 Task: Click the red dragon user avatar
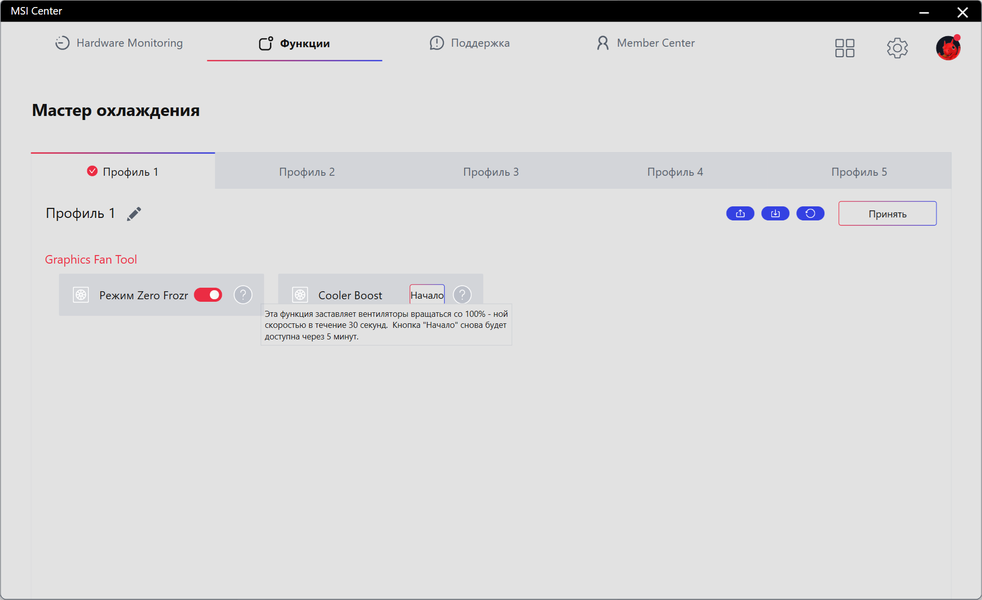[948, 48]
